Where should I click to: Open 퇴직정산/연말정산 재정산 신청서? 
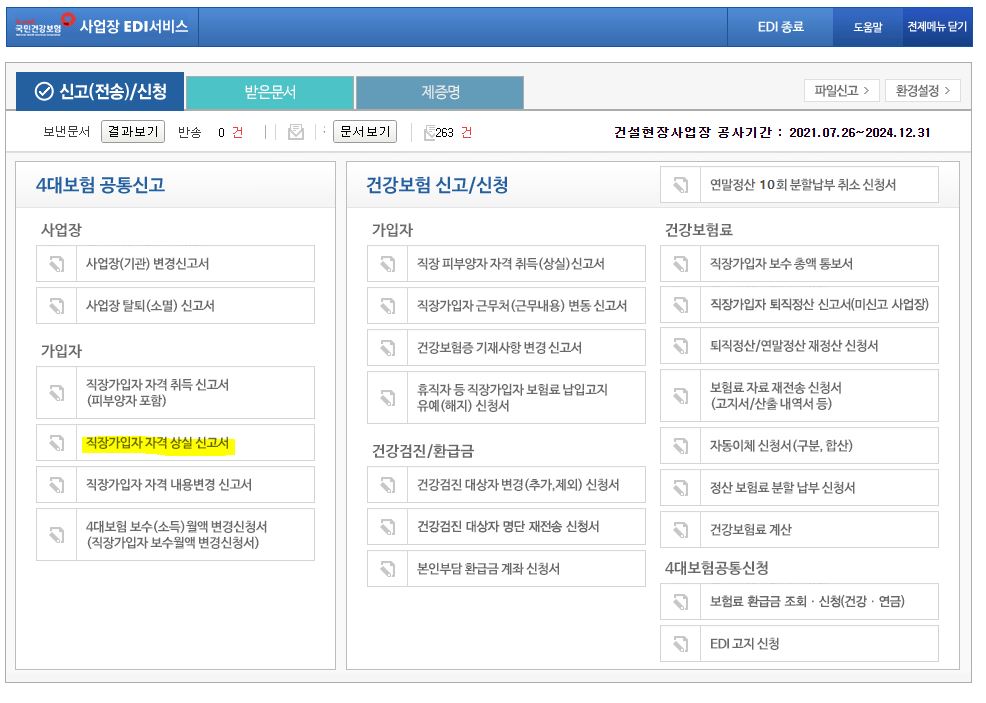tap(799, 346)
